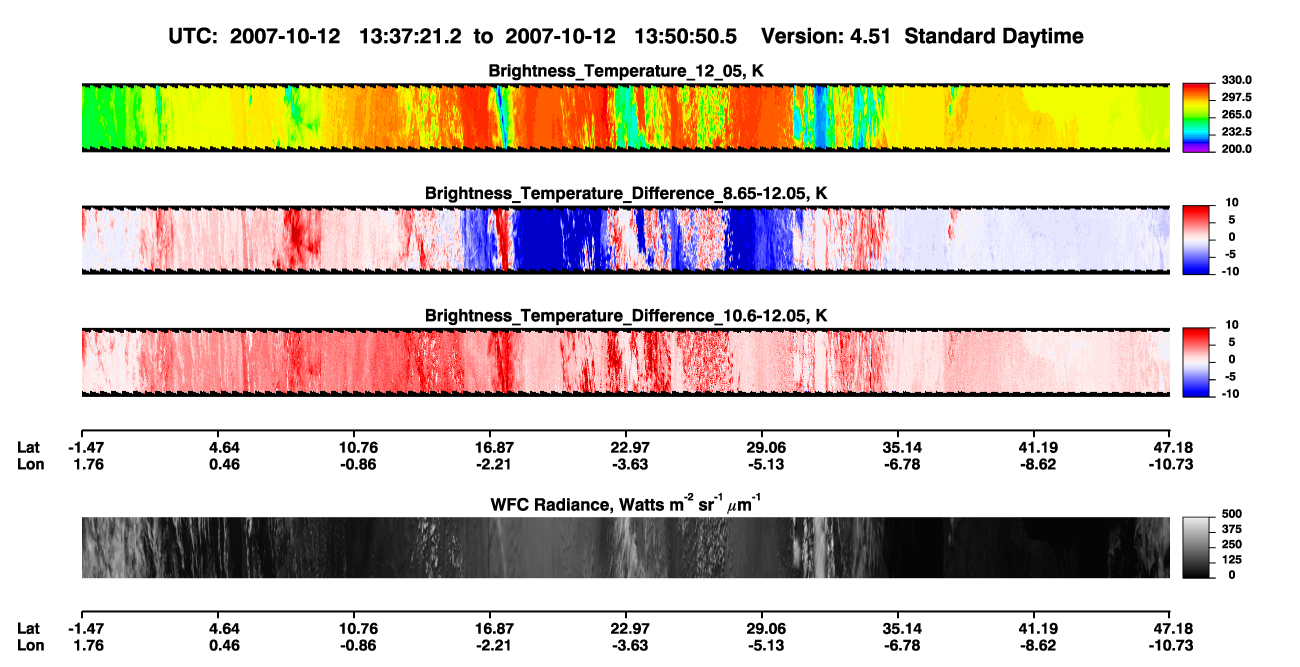Viewport: 1300px width, 667px height.
Task: Click the 200.0 color bar label
Action: 1236,149
